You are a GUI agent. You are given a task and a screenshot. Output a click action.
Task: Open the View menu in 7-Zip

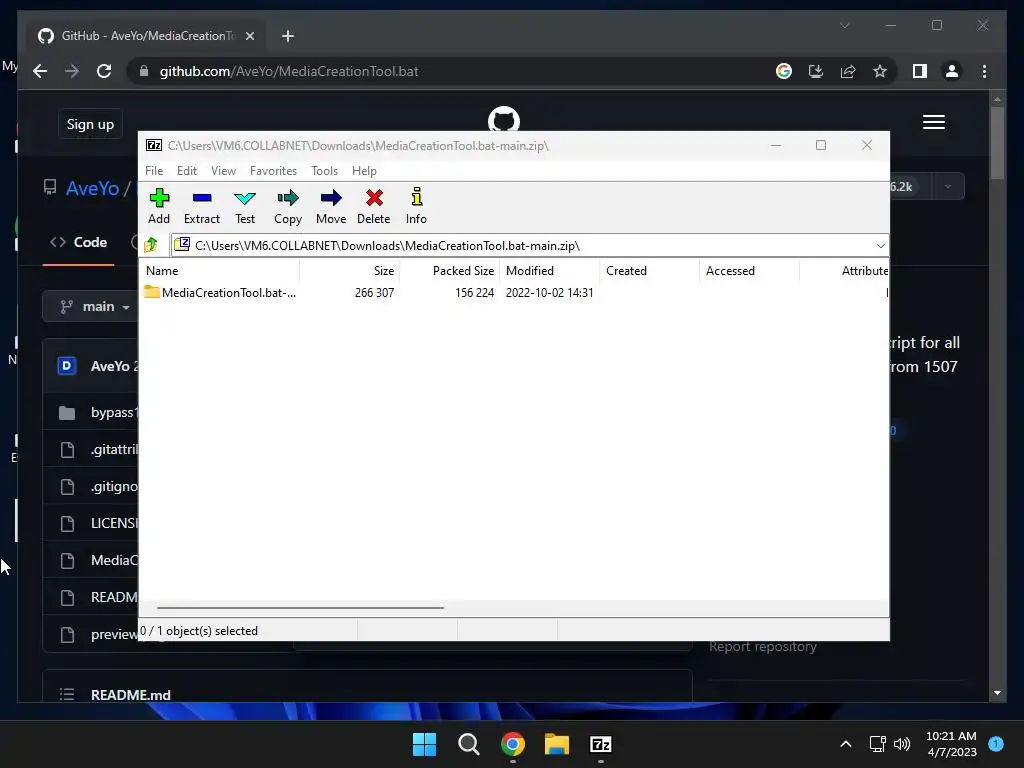pos(223,170)
